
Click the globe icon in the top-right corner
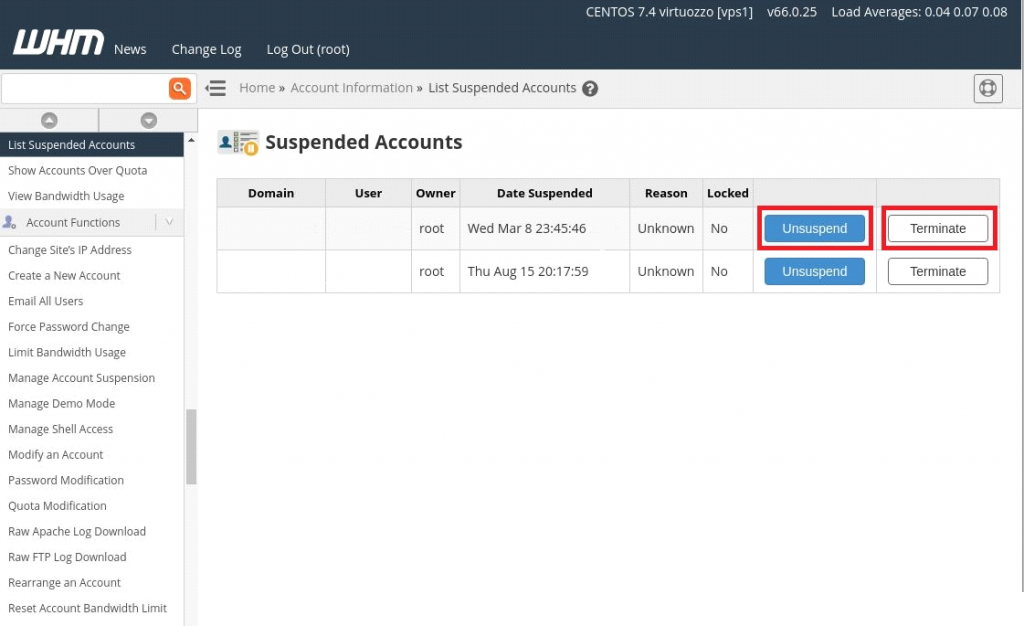tap(988, 88)
